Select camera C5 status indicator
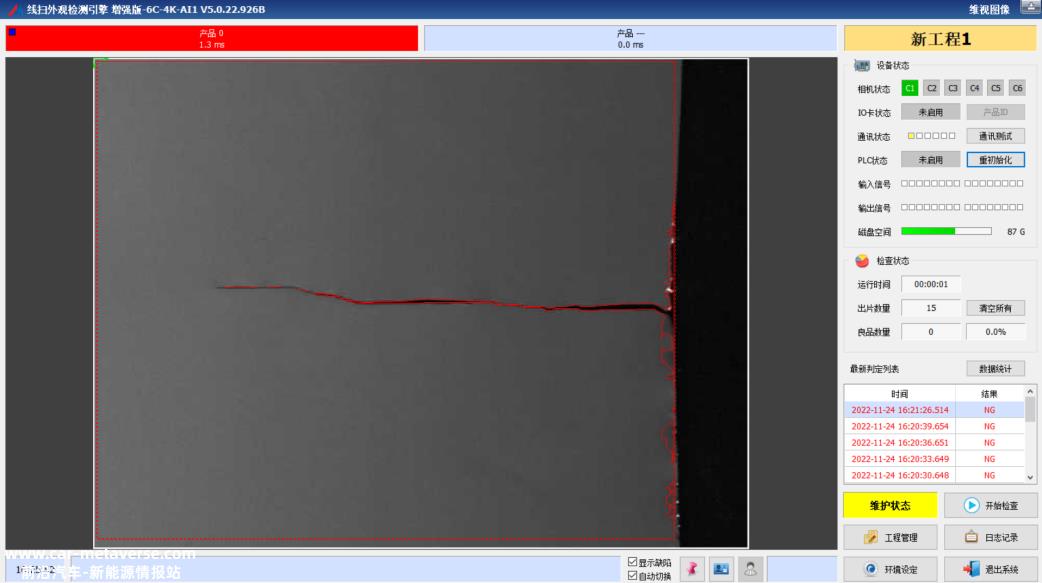 [x=995, y=88]
